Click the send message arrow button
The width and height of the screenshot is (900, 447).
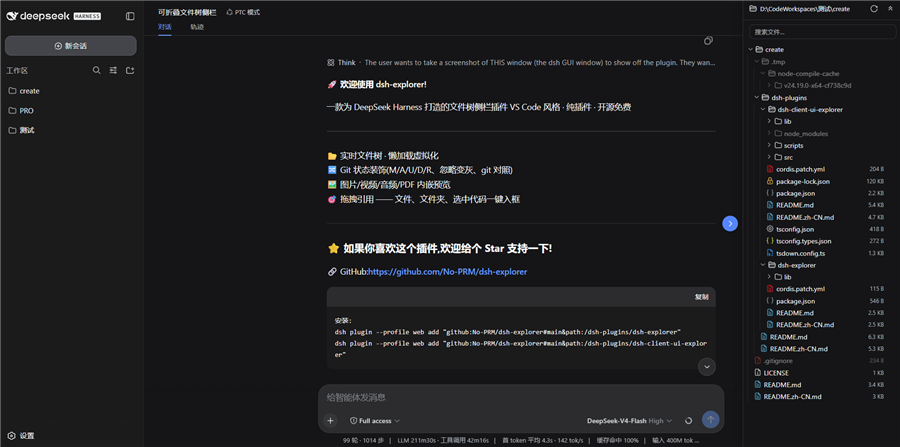tap(710, 419)
